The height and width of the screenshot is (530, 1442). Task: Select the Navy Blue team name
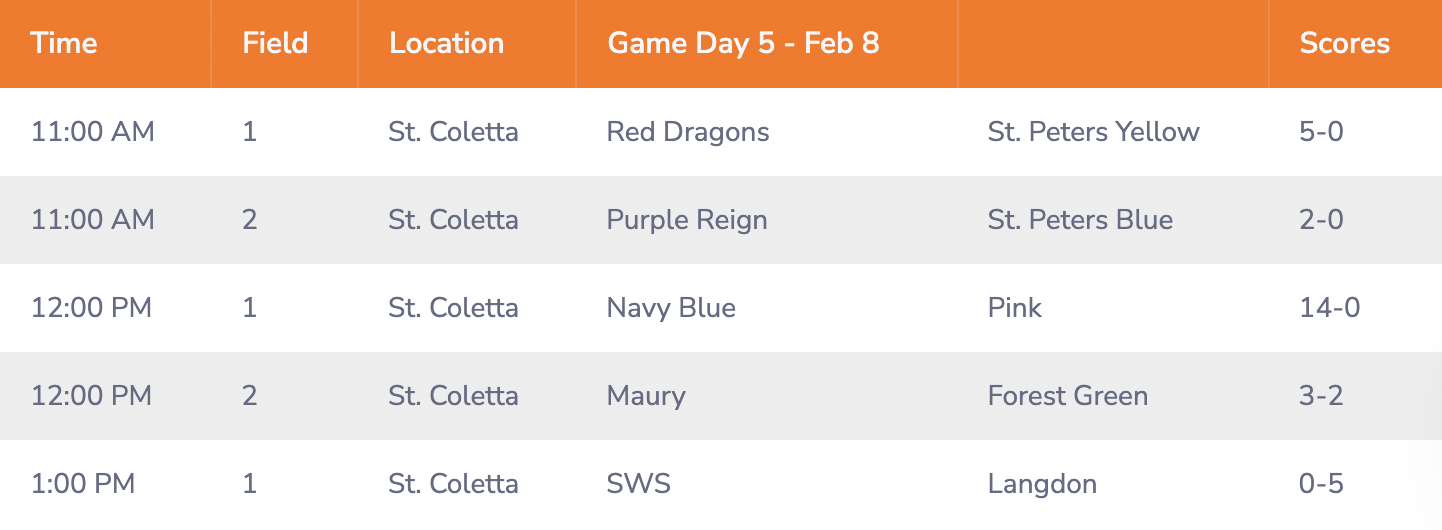(x=671, y=308)
